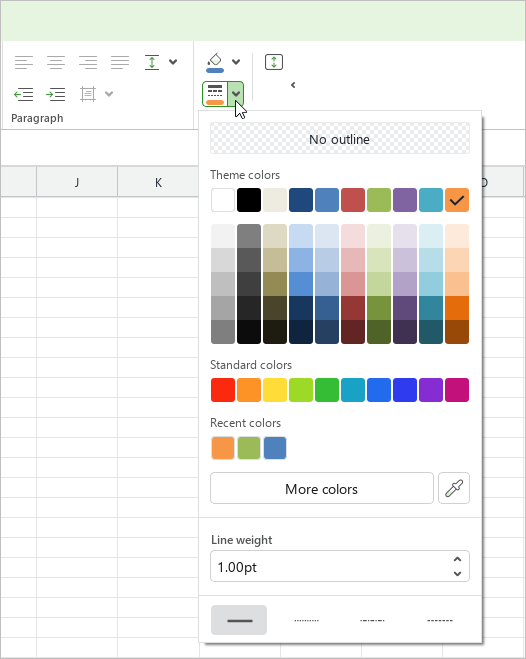Choose No outline option
The width and height of the screenshot is (526, 659).
pos(340,138)
